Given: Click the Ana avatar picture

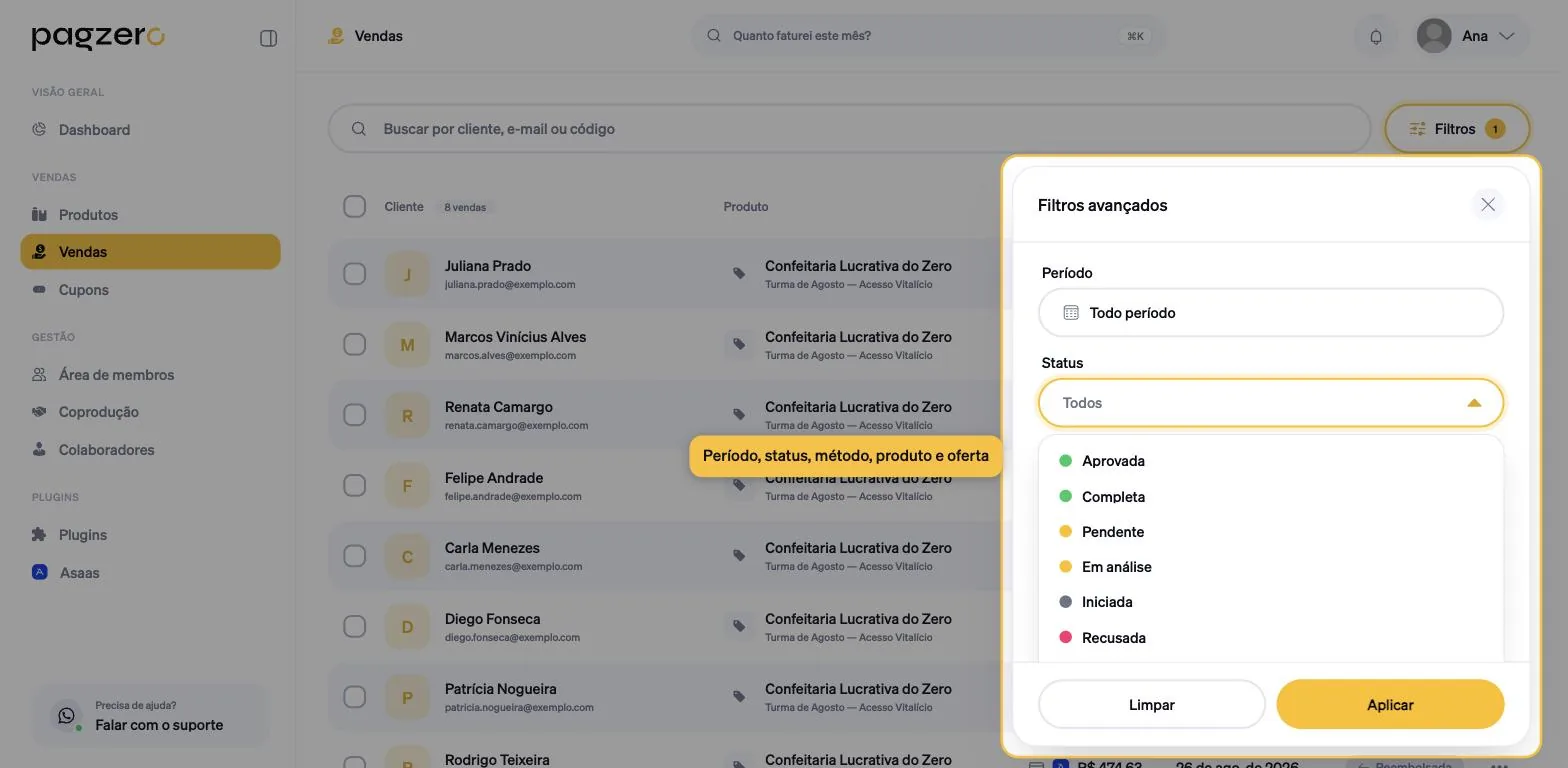Looking at the screenshot, I should tap(1434, 36).
